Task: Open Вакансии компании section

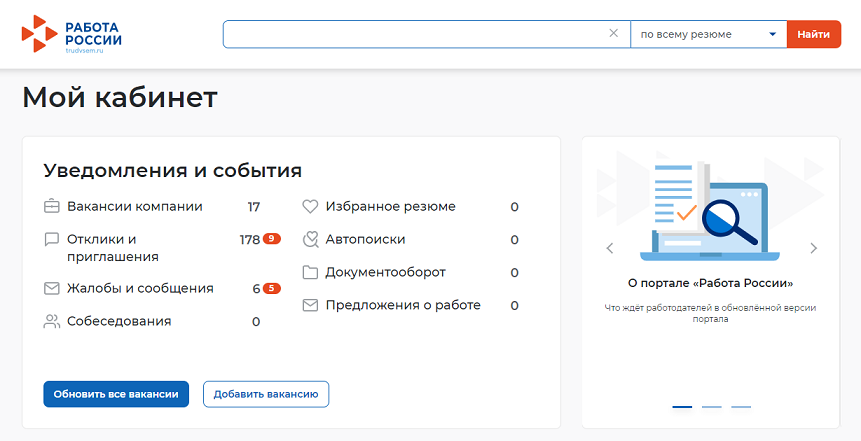Action: [x=134, y=207]
